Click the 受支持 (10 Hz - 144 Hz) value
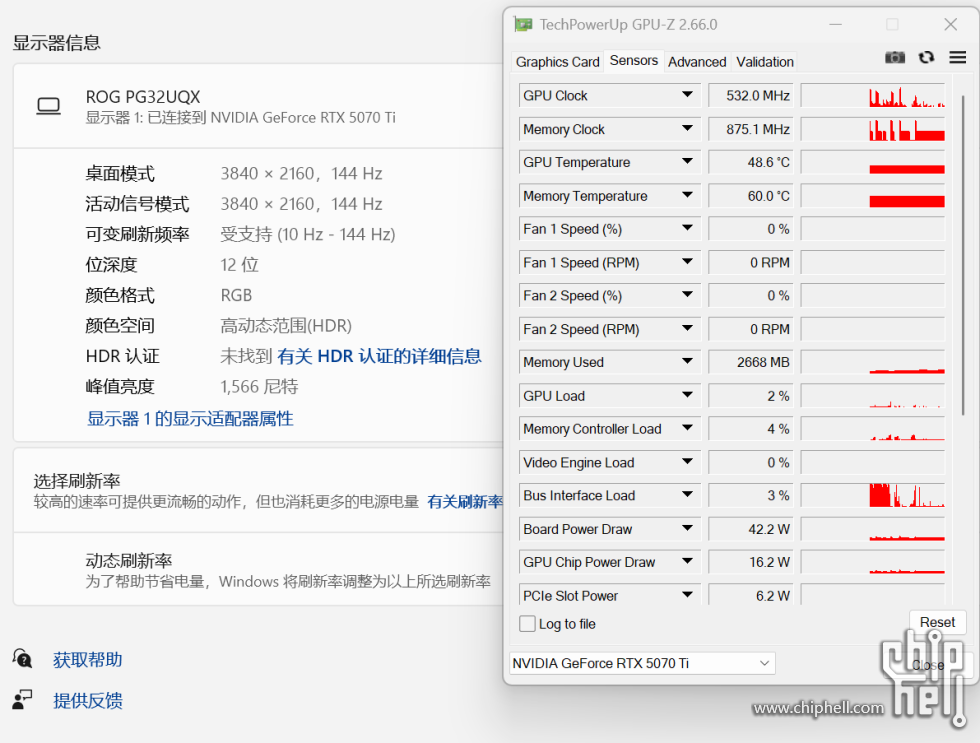980x743 pixels. pos(308,234)
